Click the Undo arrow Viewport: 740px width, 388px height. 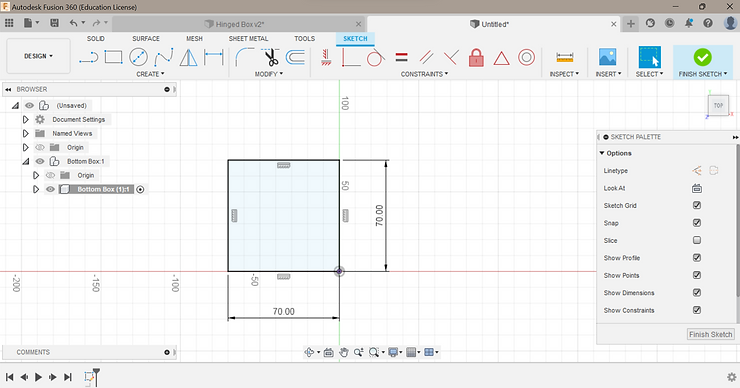(x=73, y=23)
